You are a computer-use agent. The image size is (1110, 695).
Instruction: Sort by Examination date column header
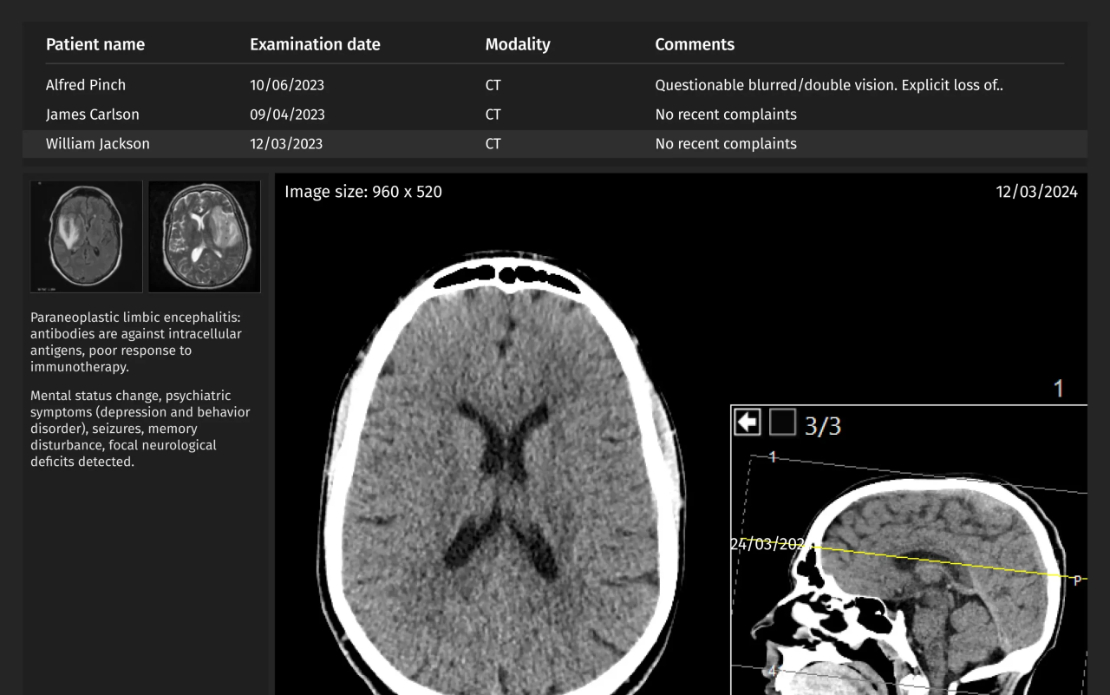(315, 45)
